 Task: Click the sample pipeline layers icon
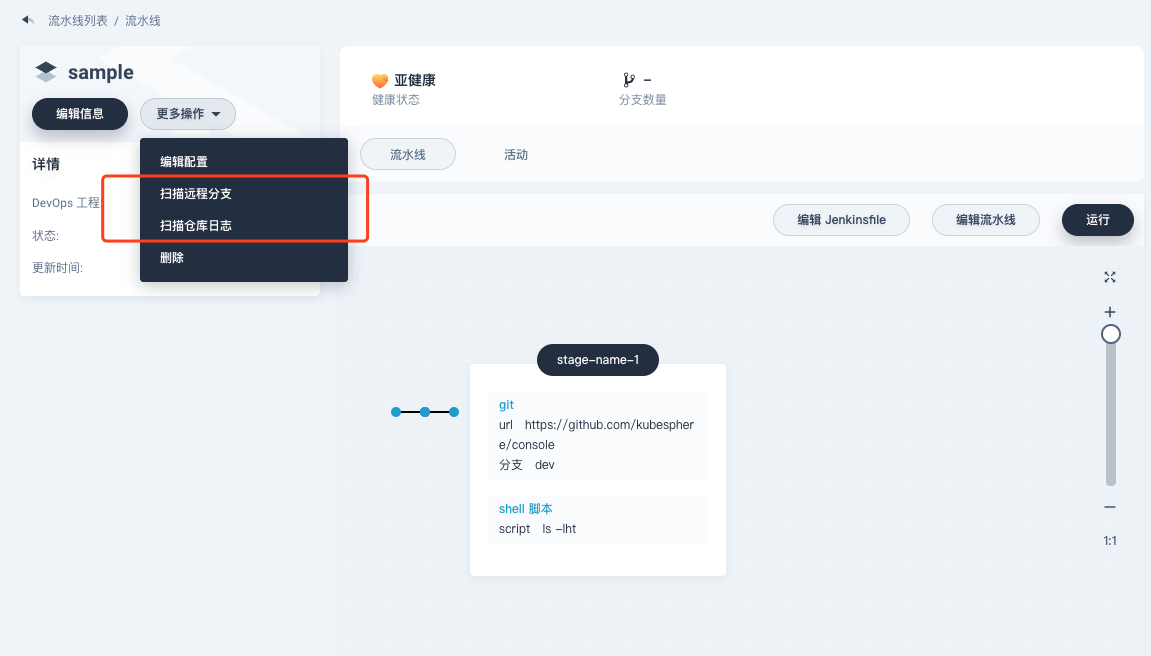[x=46, y=72]
